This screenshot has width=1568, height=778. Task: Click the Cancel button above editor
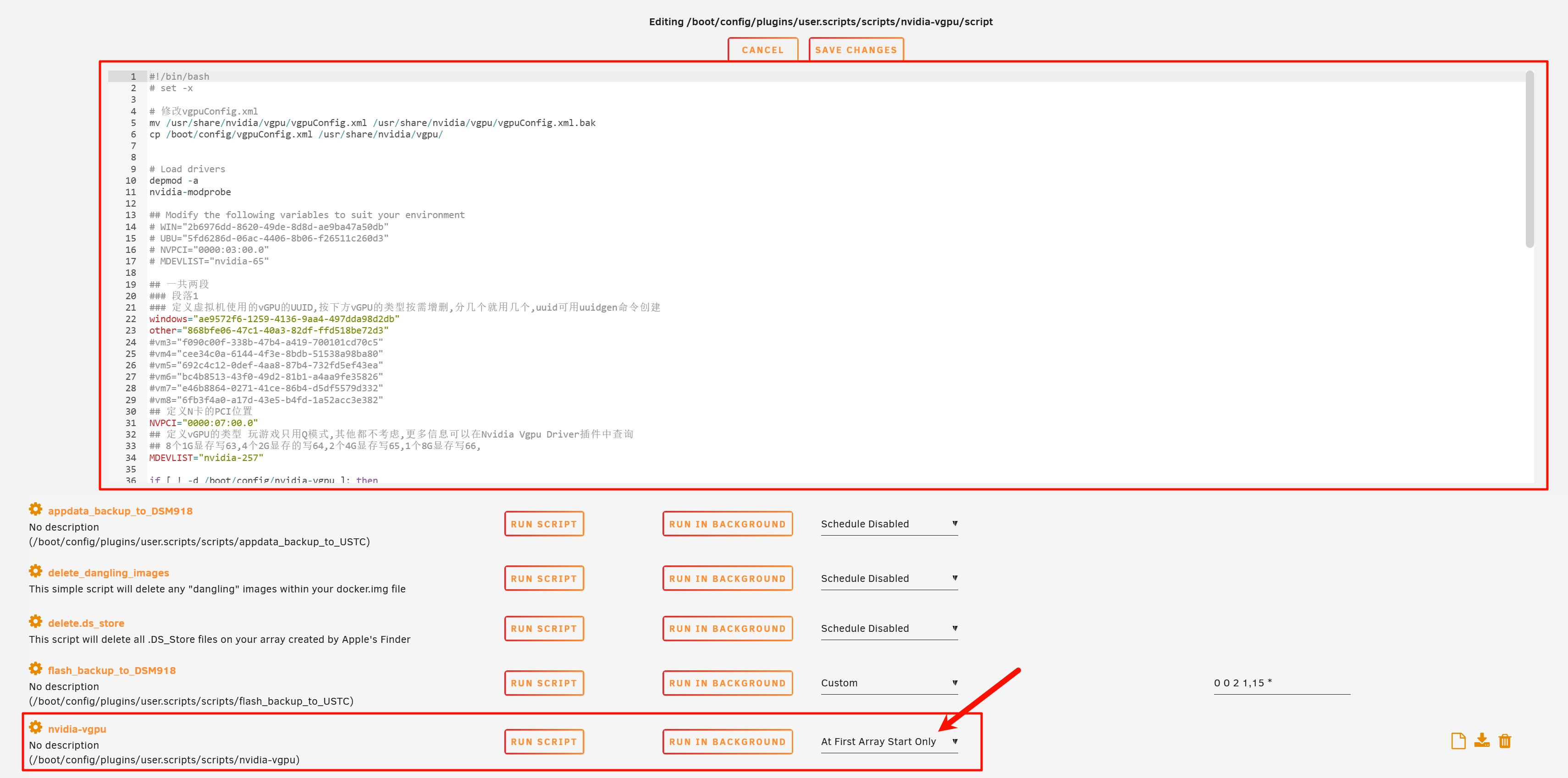762,50
